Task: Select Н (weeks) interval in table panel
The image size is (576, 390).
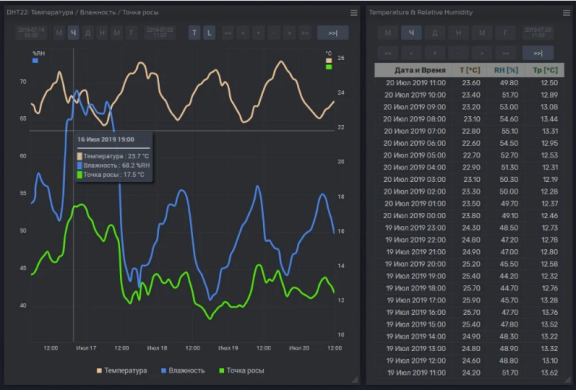Action: (x=458, y=33)
